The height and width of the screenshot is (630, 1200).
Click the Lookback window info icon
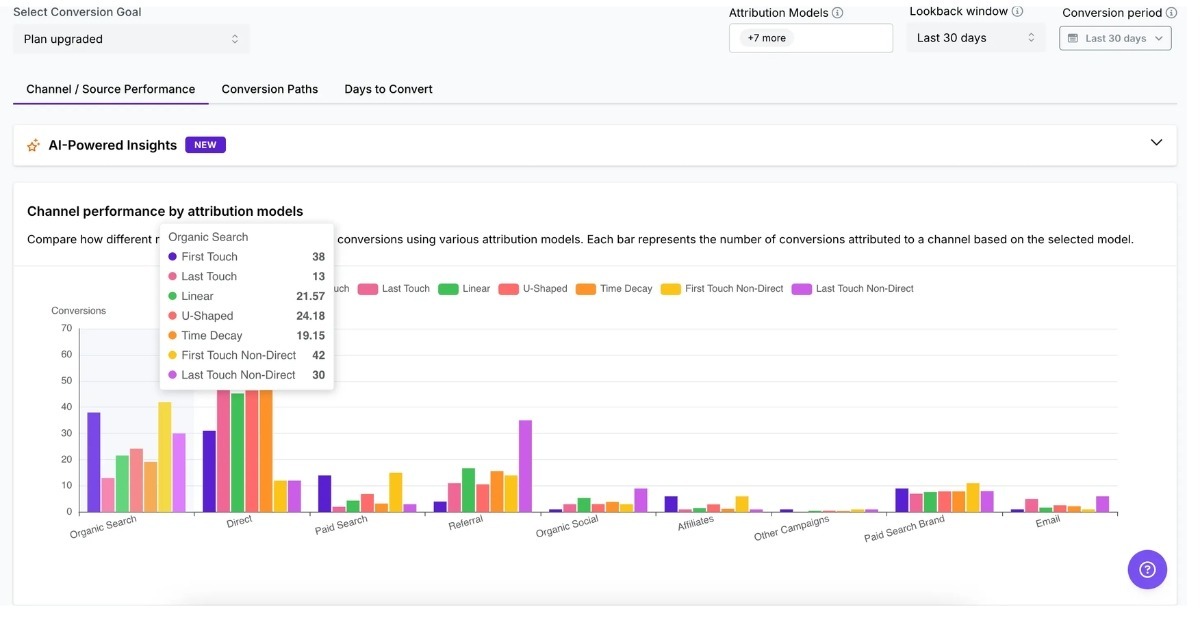[1017, 12]
